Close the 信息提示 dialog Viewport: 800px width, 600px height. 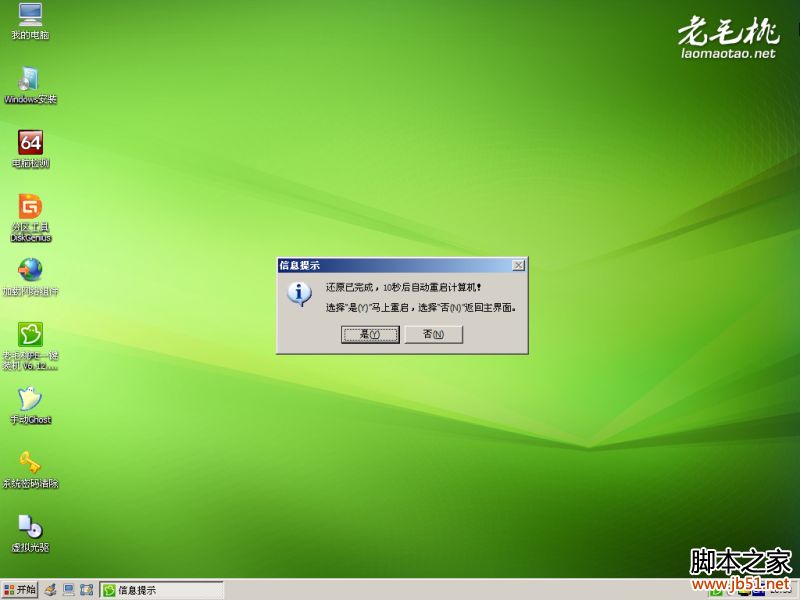point(518,265)
